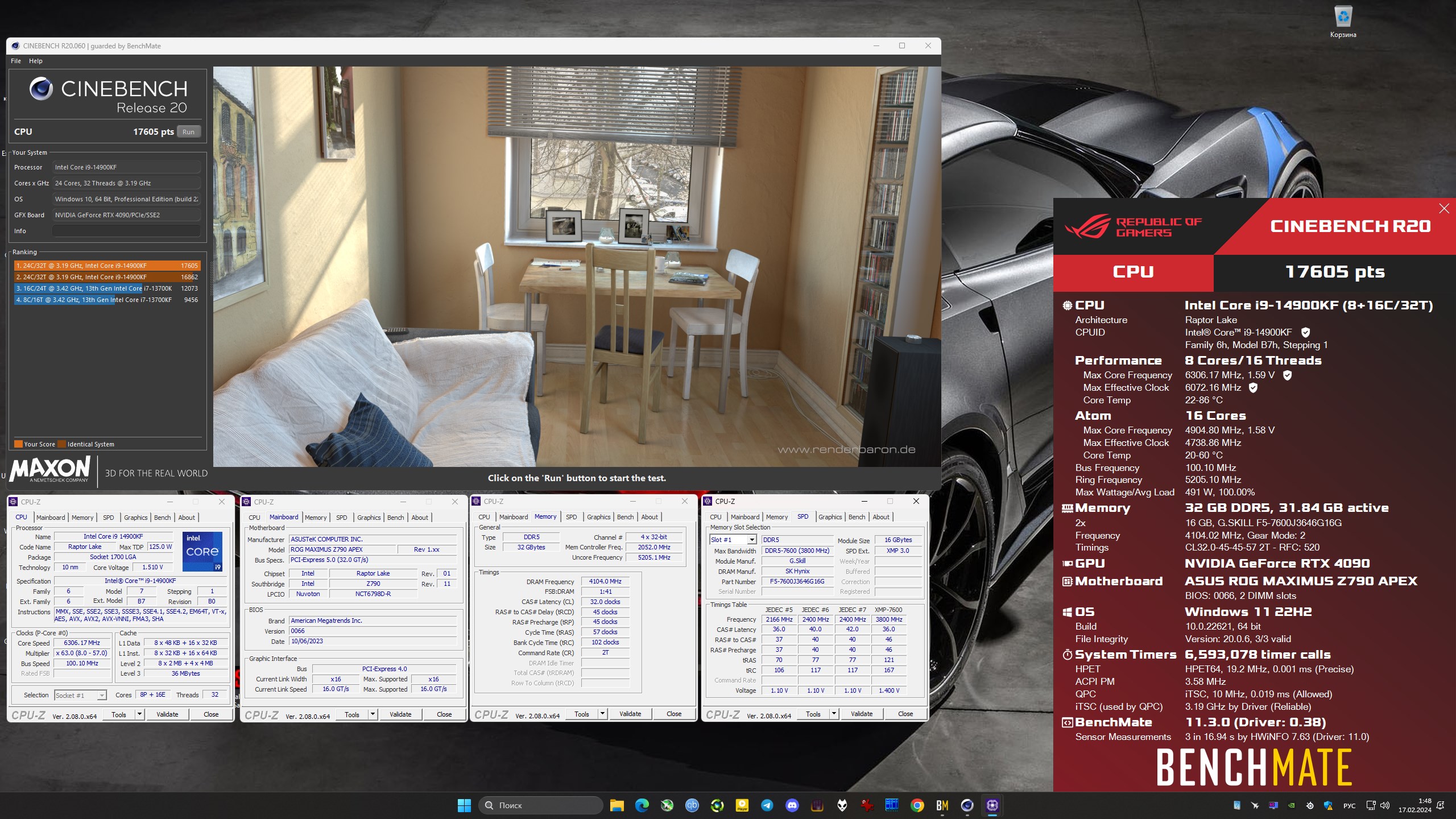Open the network tray icon
The width and height of the screenshot is (1456, 819).
tap(1371, 805)
